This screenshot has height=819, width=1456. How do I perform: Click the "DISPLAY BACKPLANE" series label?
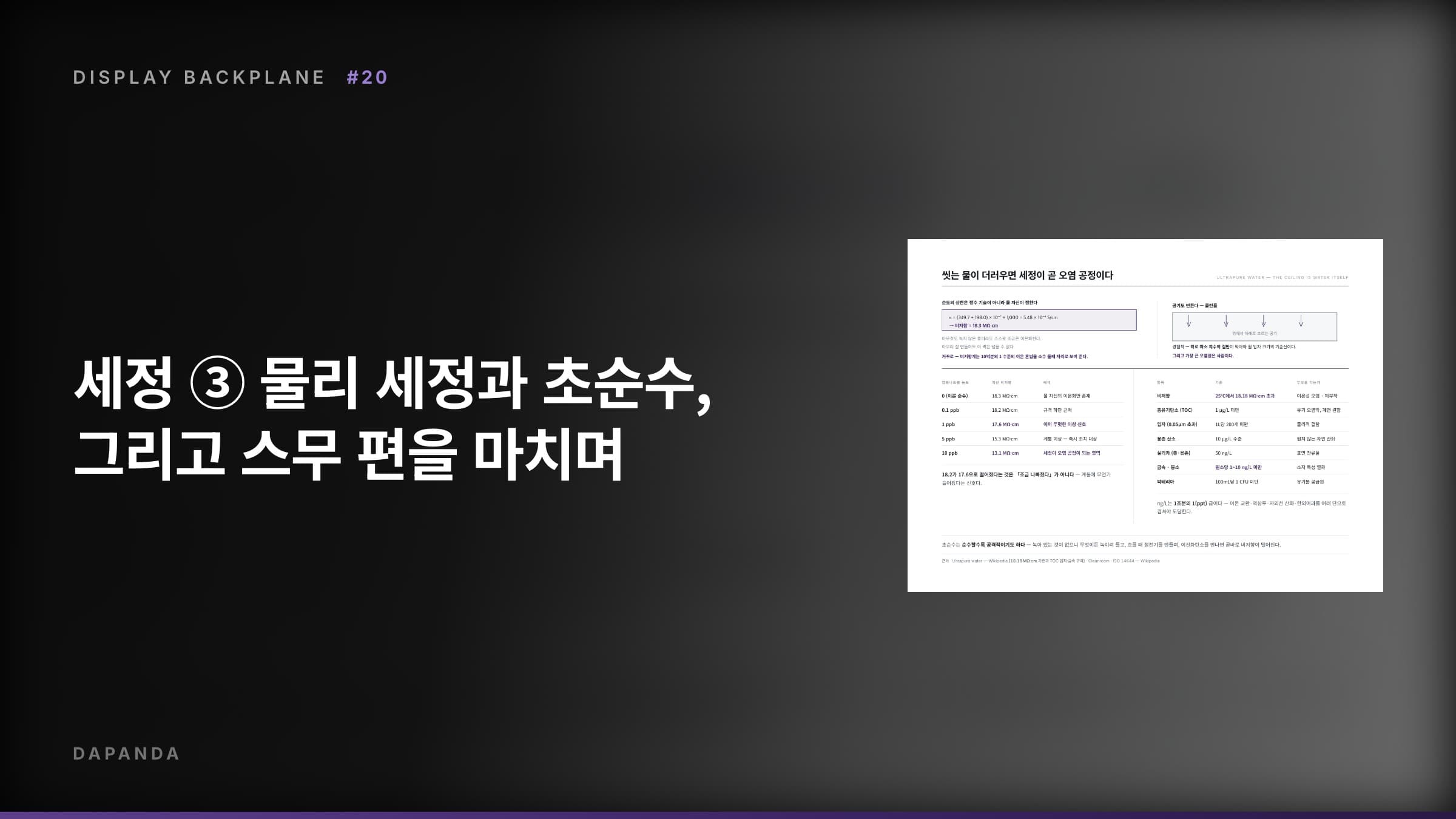coord(199,77)
